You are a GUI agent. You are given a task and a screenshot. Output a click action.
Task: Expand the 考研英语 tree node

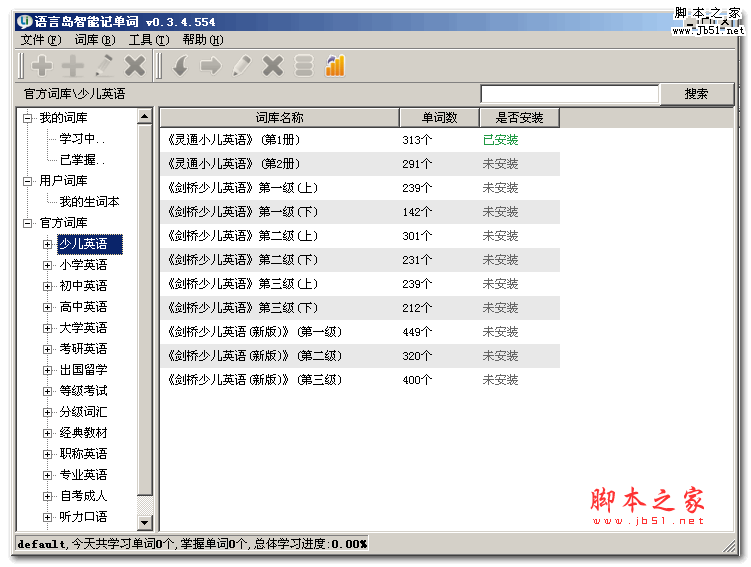coord(47,349)
